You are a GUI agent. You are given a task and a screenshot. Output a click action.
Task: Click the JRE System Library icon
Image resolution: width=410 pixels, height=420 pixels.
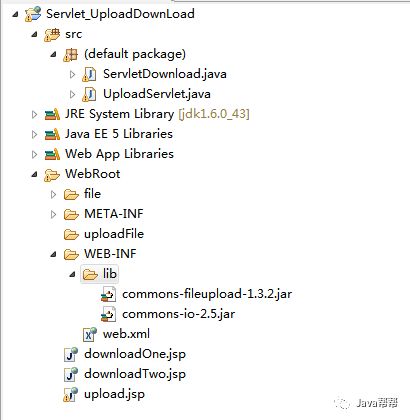52,115
